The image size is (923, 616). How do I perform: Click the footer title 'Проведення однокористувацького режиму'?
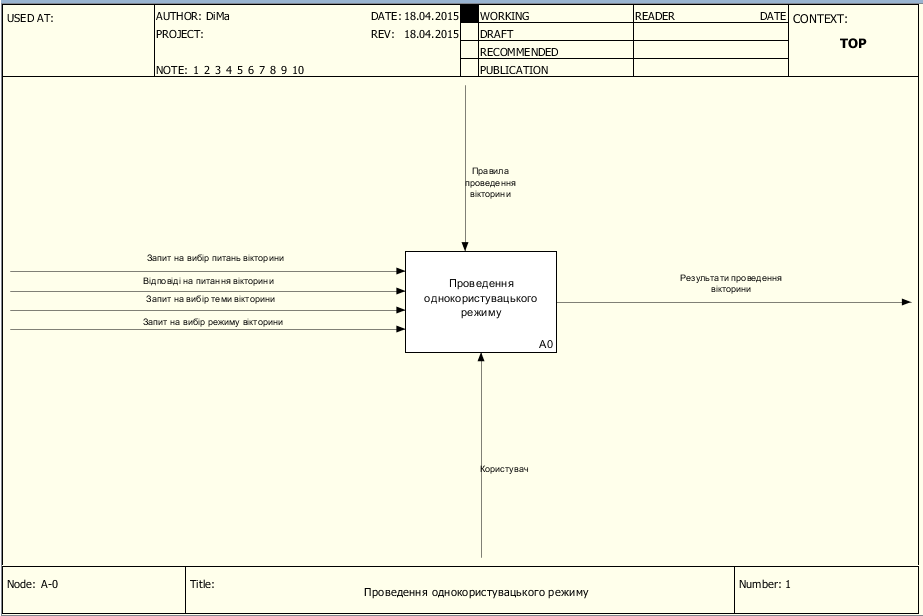(476, 592)
